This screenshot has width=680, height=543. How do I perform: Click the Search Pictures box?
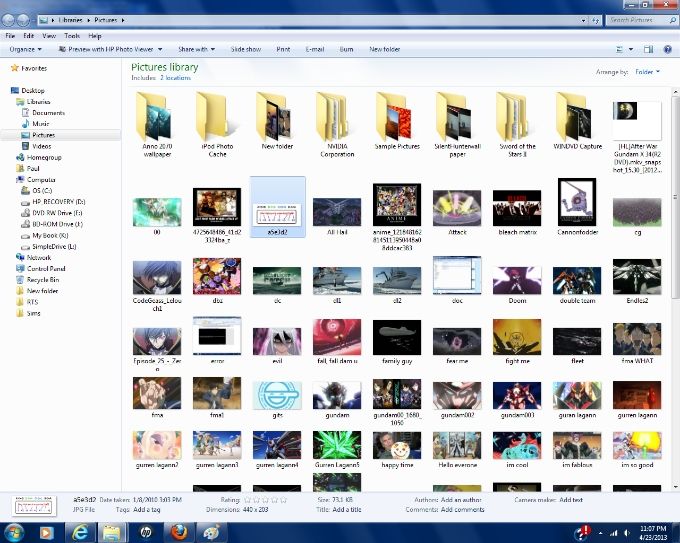tap(641, 20)
